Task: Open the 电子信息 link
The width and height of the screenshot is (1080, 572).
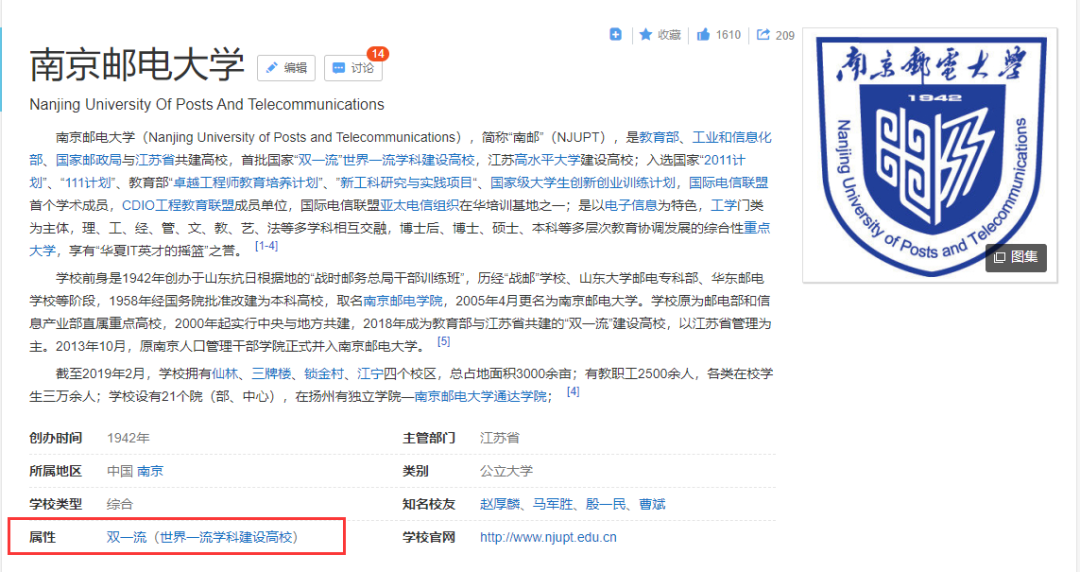Action: [630, 205]
